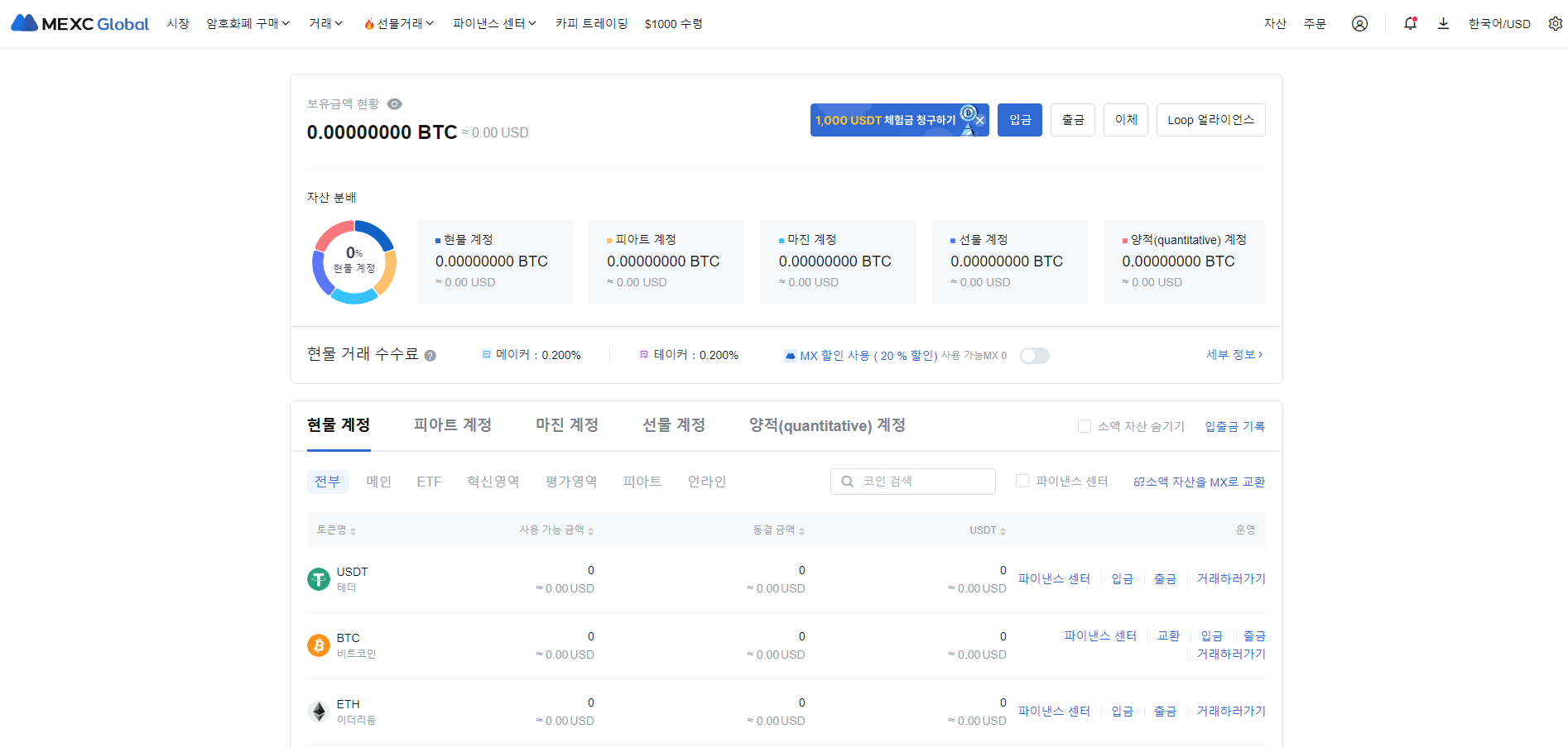The height and width of the screenshot is (748, 1568).
Task: Click the 현물 계정 balance card
Action: pos(495,262)
